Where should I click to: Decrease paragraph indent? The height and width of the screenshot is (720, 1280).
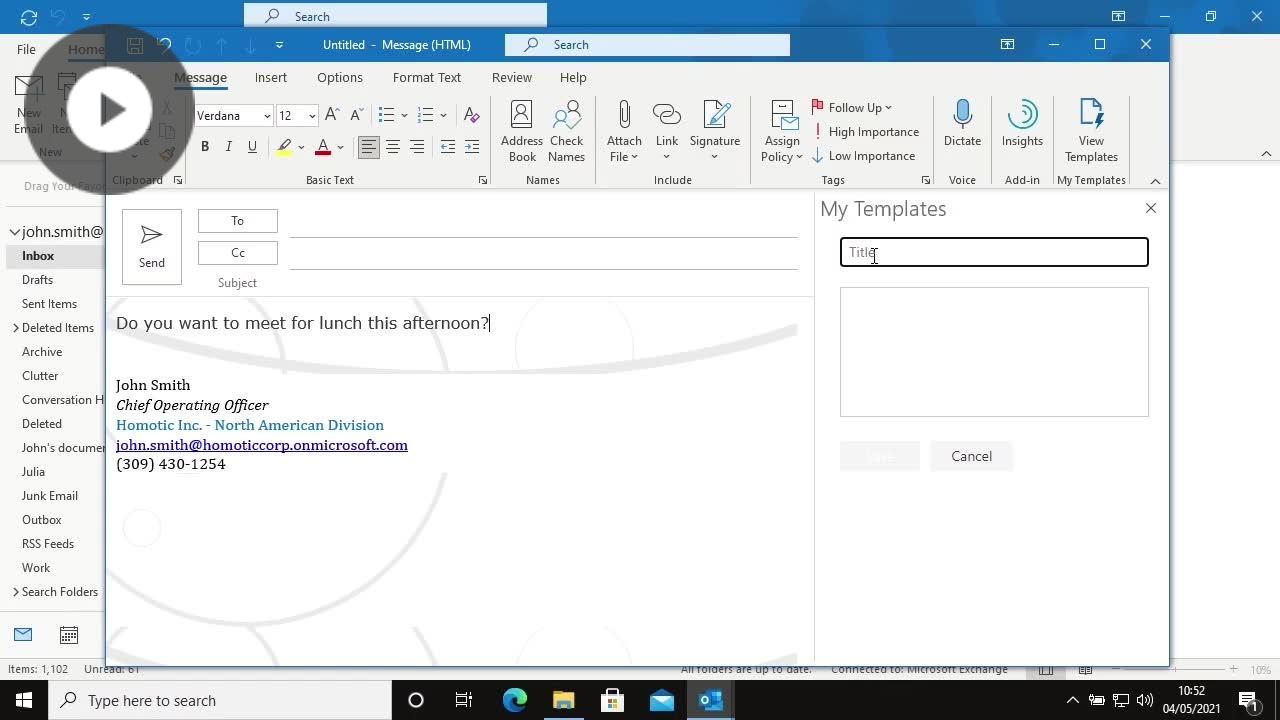pyautogui.click(x=447, y=147)
